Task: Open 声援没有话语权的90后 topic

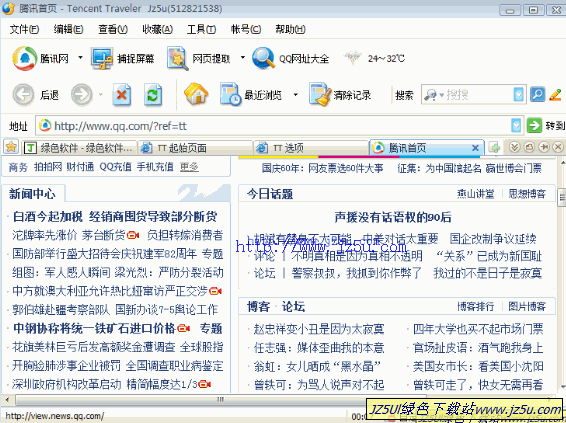Action: 393,217
